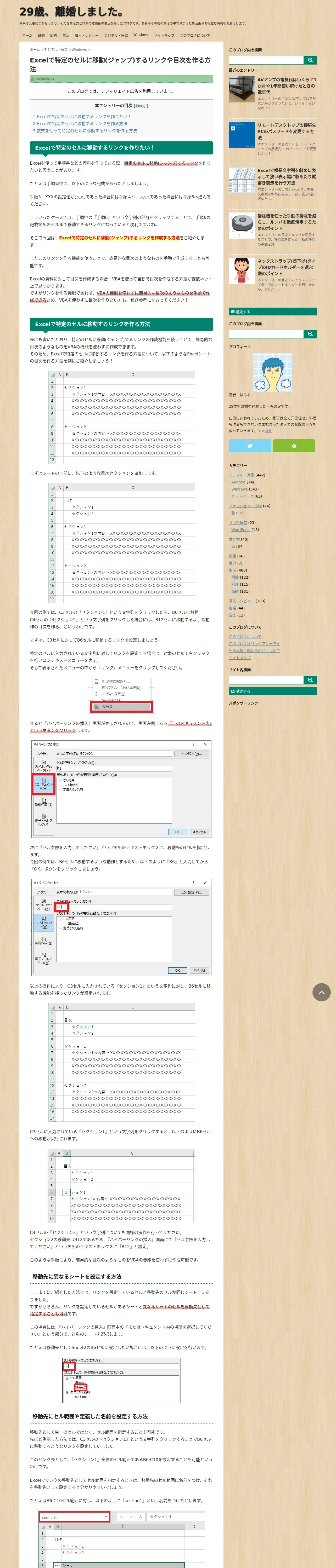Screen dimensions: 336x1568
Task: Open 生活 in the top navigation
Action: pos(66,35)
